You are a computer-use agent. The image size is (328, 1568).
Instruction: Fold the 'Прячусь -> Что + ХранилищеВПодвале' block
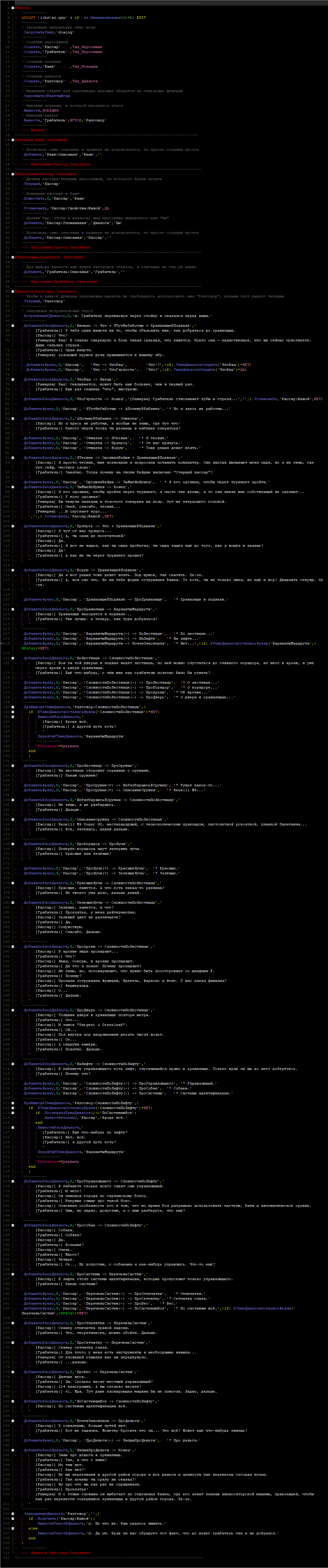pos(12,525)
